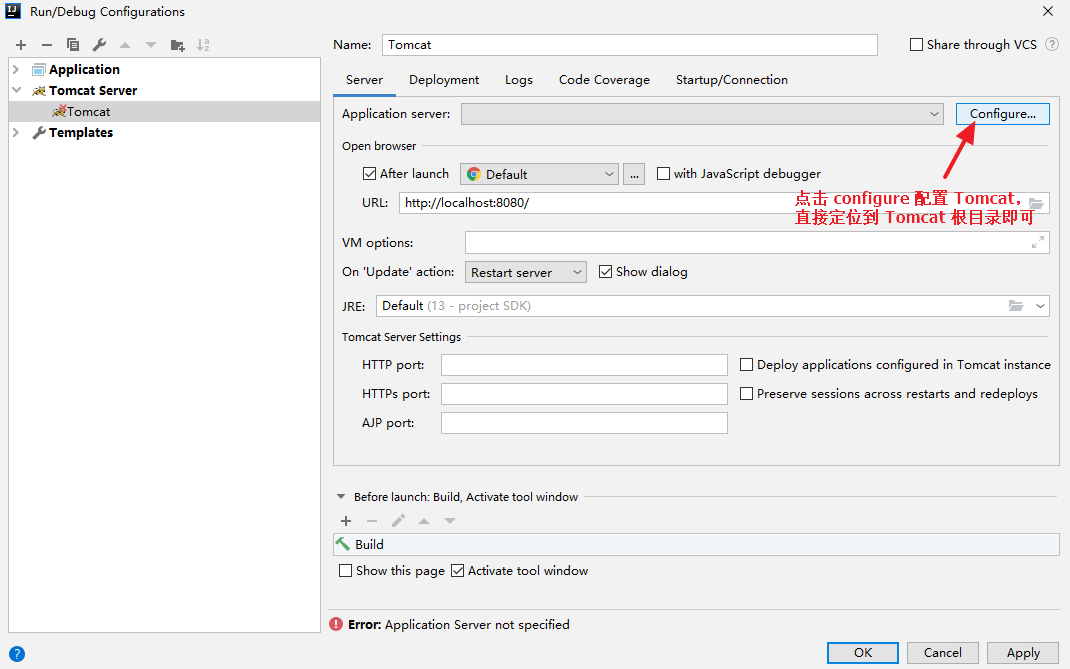Click the edit templates wrench icon
Viewport: 1070px width, 669px height.
click(x=99, y=45)
